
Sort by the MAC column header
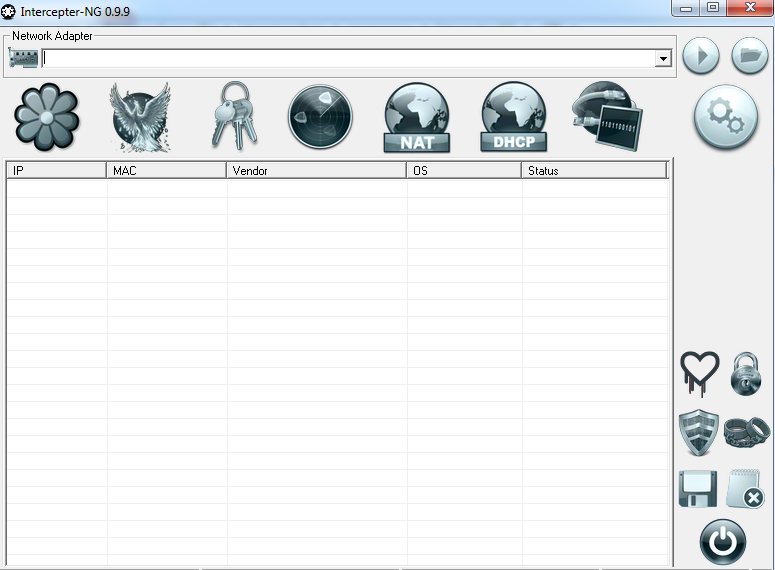[166, 171]
